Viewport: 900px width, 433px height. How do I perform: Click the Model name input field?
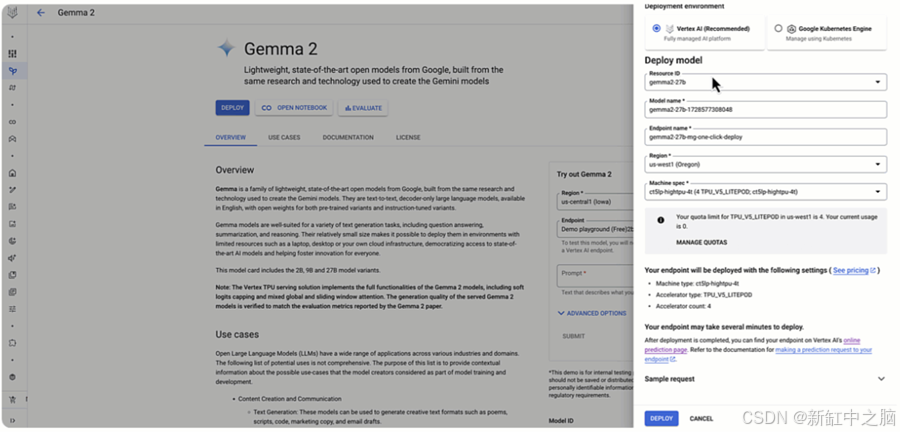click(x=765, y=109)
